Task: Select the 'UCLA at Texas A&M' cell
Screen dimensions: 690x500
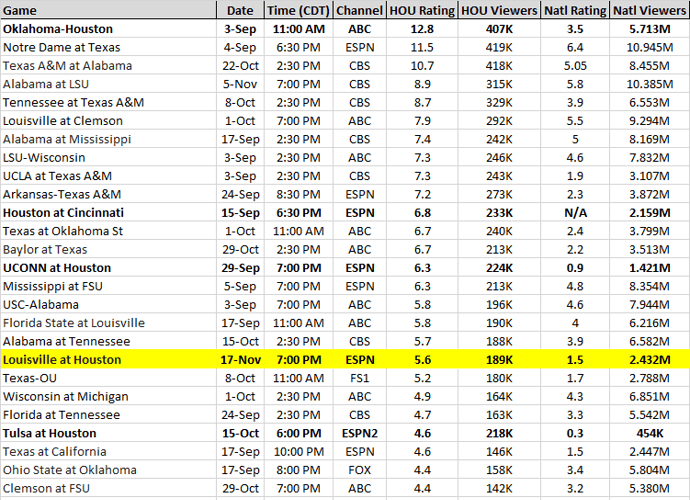Action: pyautogui.click(x=108, y=176)
